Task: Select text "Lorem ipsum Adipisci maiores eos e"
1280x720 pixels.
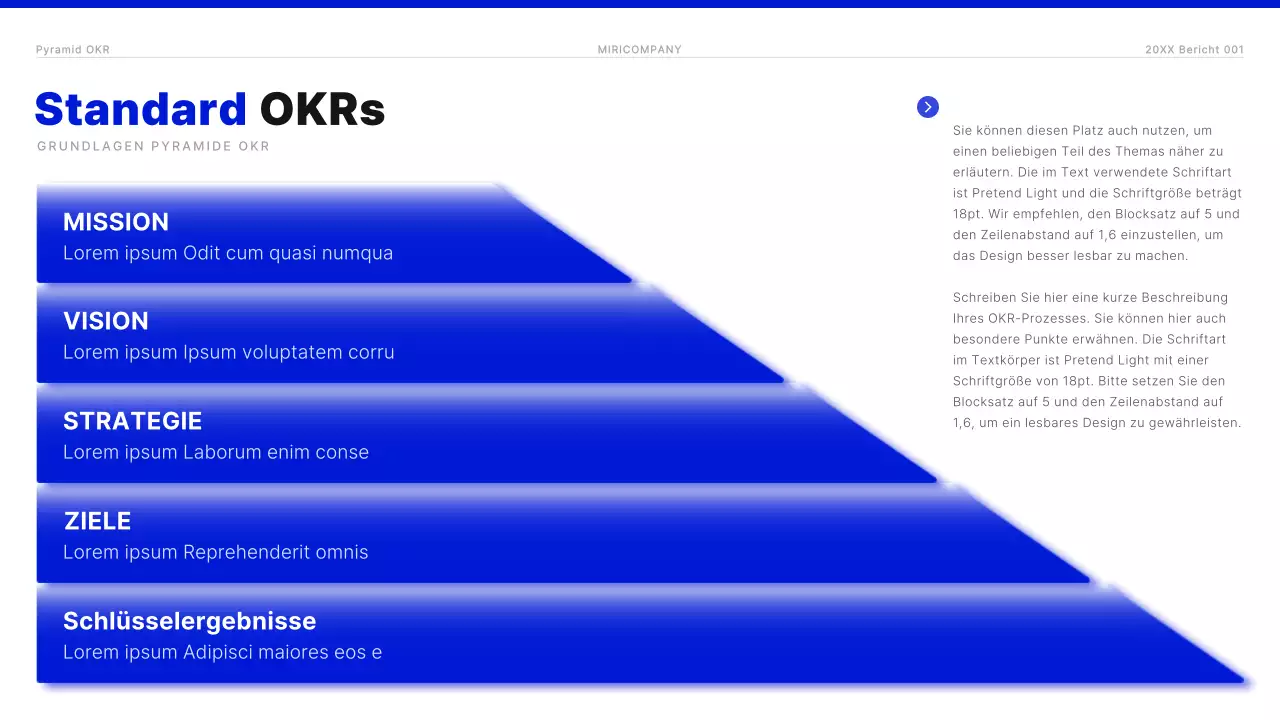Action: [x=223, y=653]
